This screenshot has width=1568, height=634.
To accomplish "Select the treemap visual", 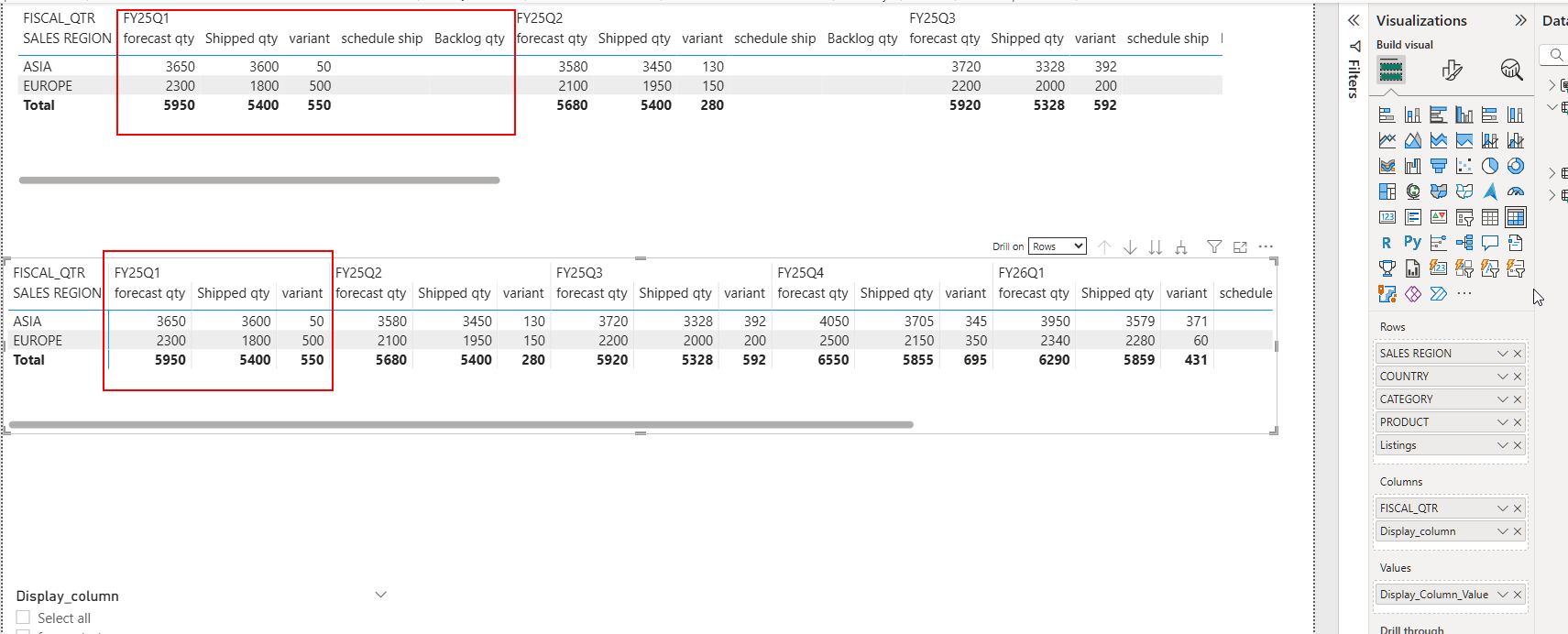I will pyautogui.click(x=1387, y=191).
